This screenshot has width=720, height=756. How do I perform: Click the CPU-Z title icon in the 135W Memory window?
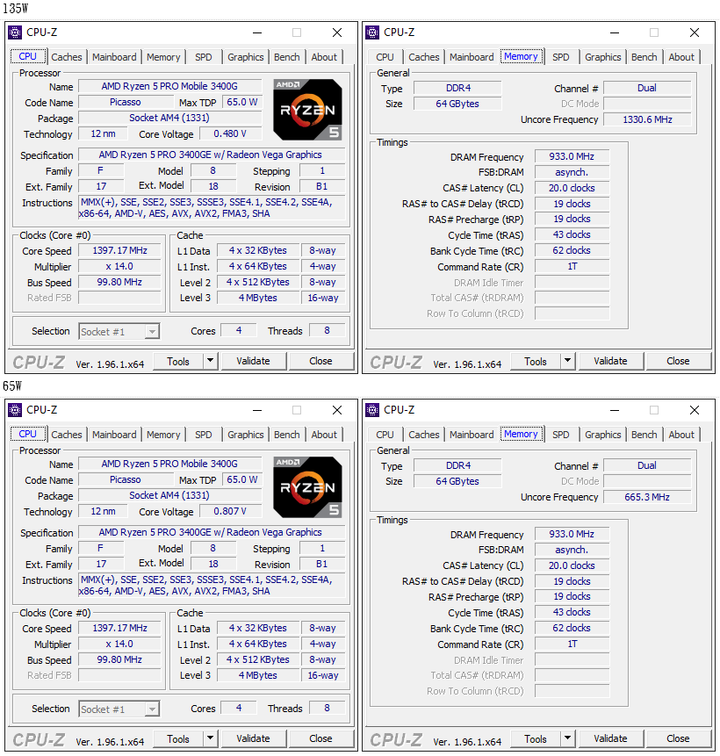pyautogui.click(x=372, y=32)
